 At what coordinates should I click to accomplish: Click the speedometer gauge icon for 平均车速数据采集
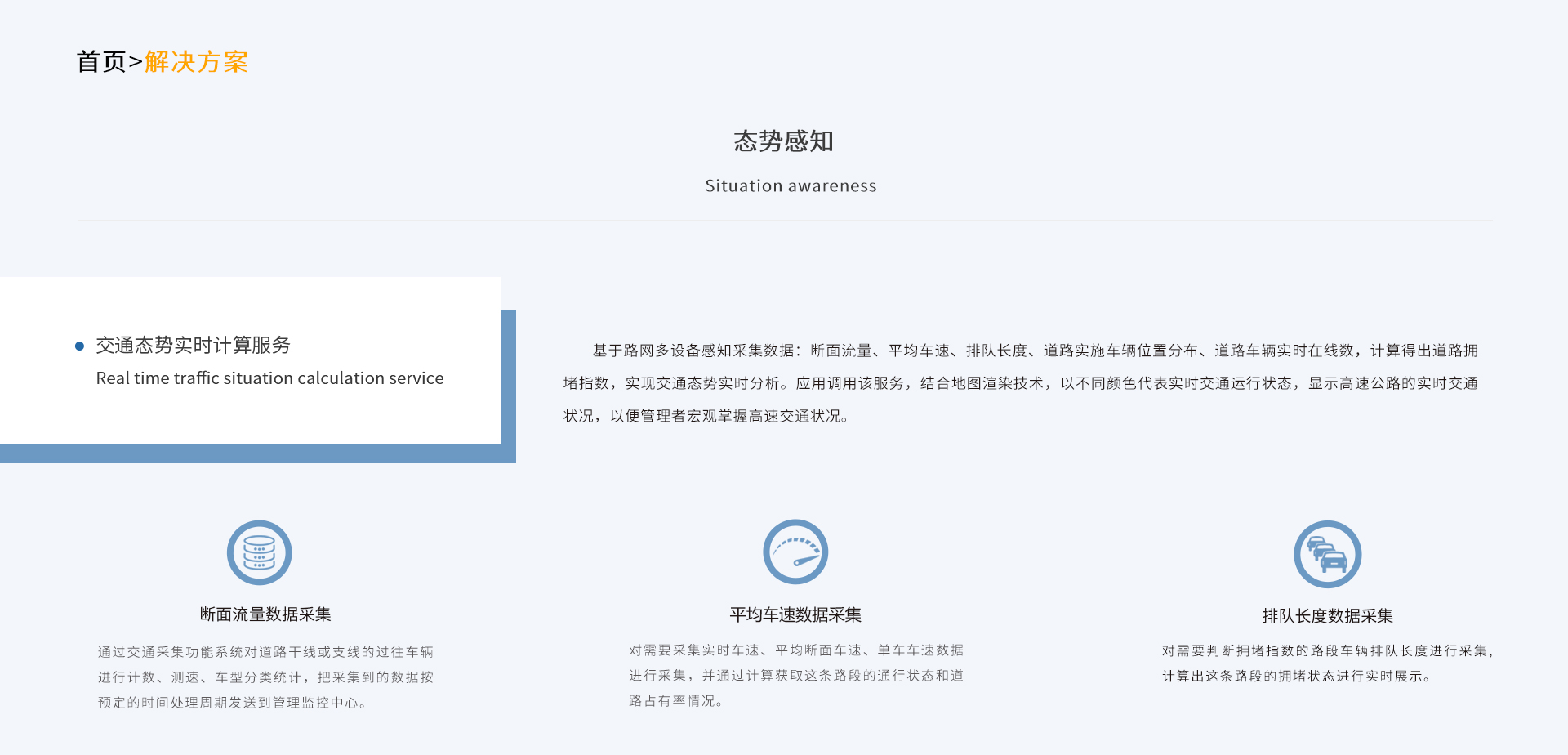tap(795, 552)
